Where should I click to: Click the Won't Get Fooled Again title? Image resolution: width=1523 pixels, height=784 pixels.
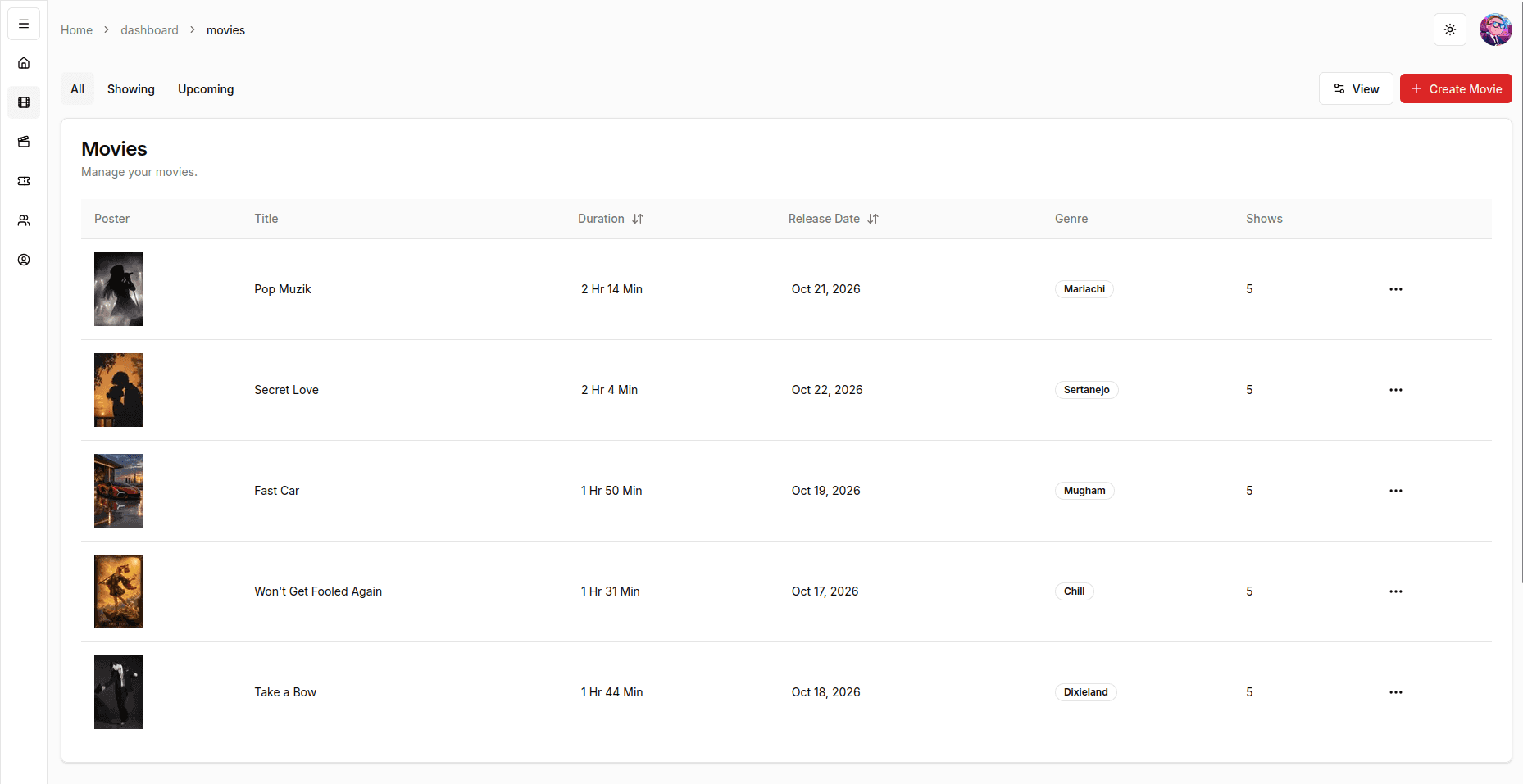coord(318,591)
